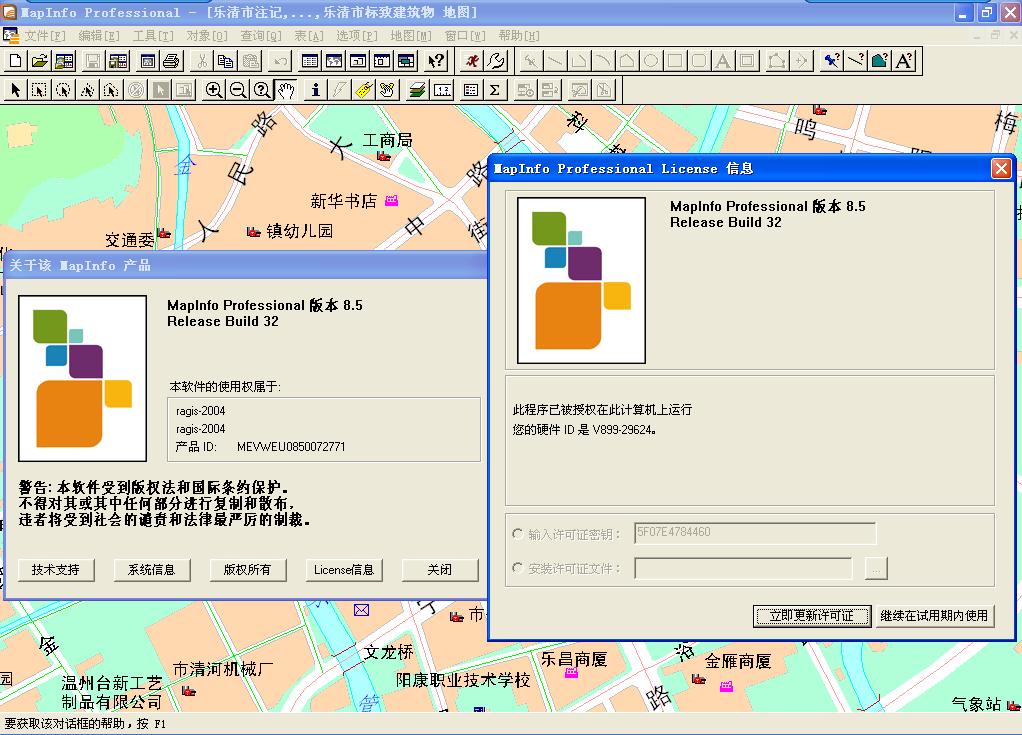Click the License信息 button
The image size is (1022, 735).
[x=343, y=569]
